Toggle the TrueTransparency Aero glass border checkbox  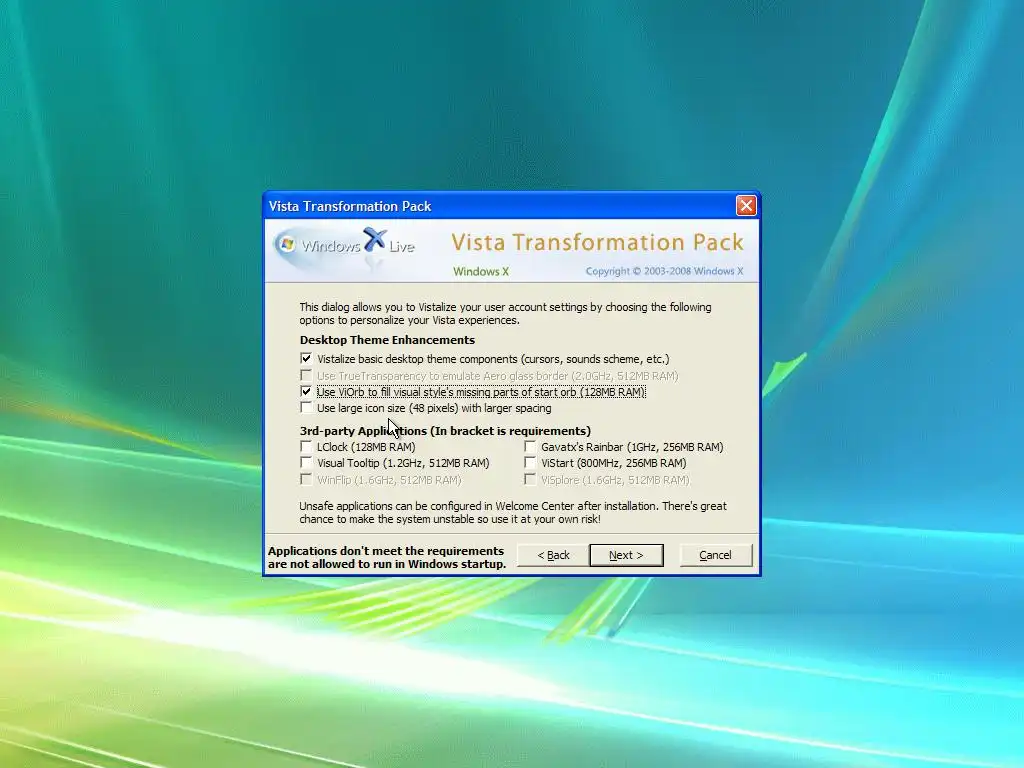coord(306,376)
